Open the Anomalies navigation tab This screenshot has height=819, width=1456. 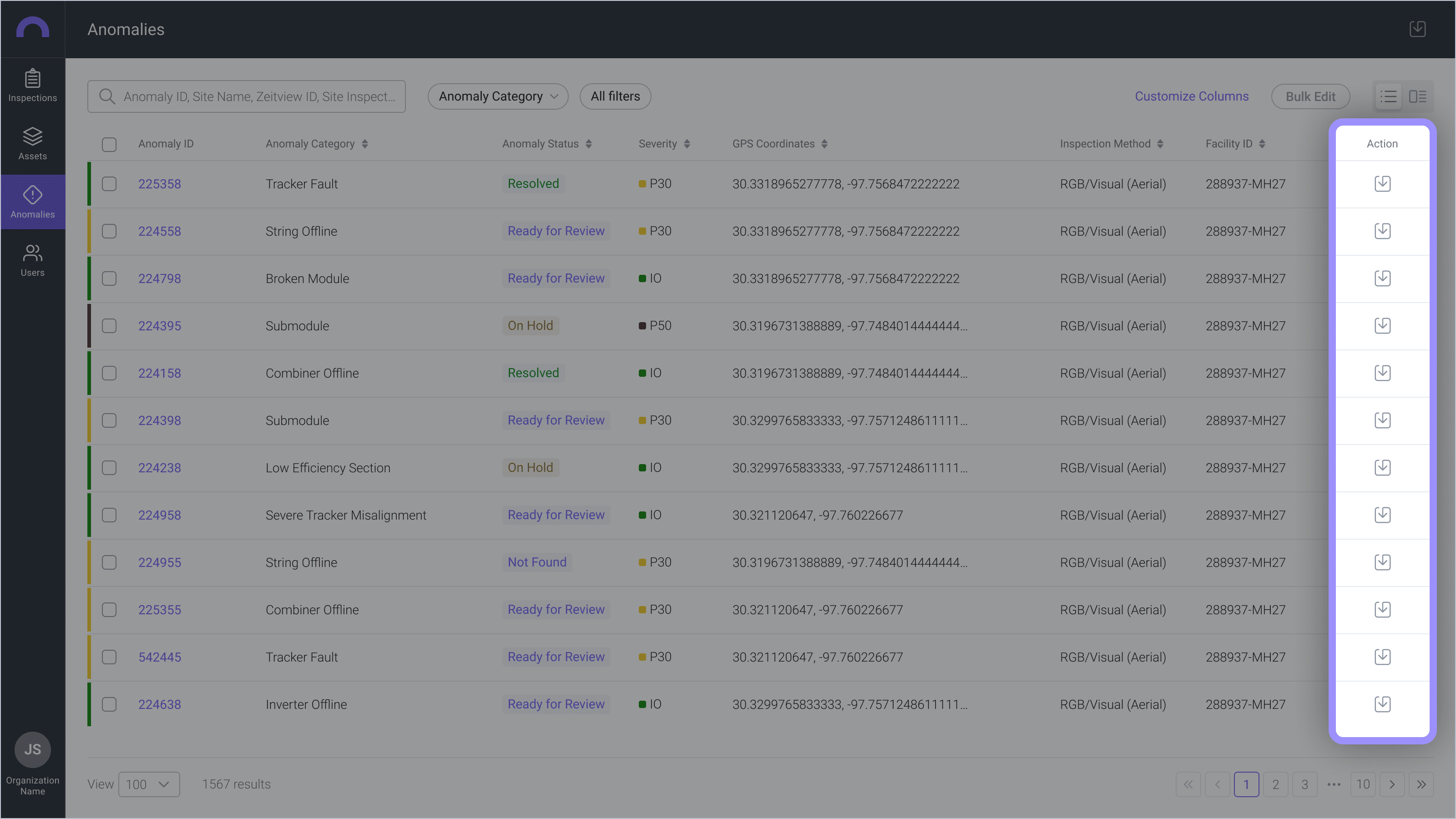[x=32, y=202]
